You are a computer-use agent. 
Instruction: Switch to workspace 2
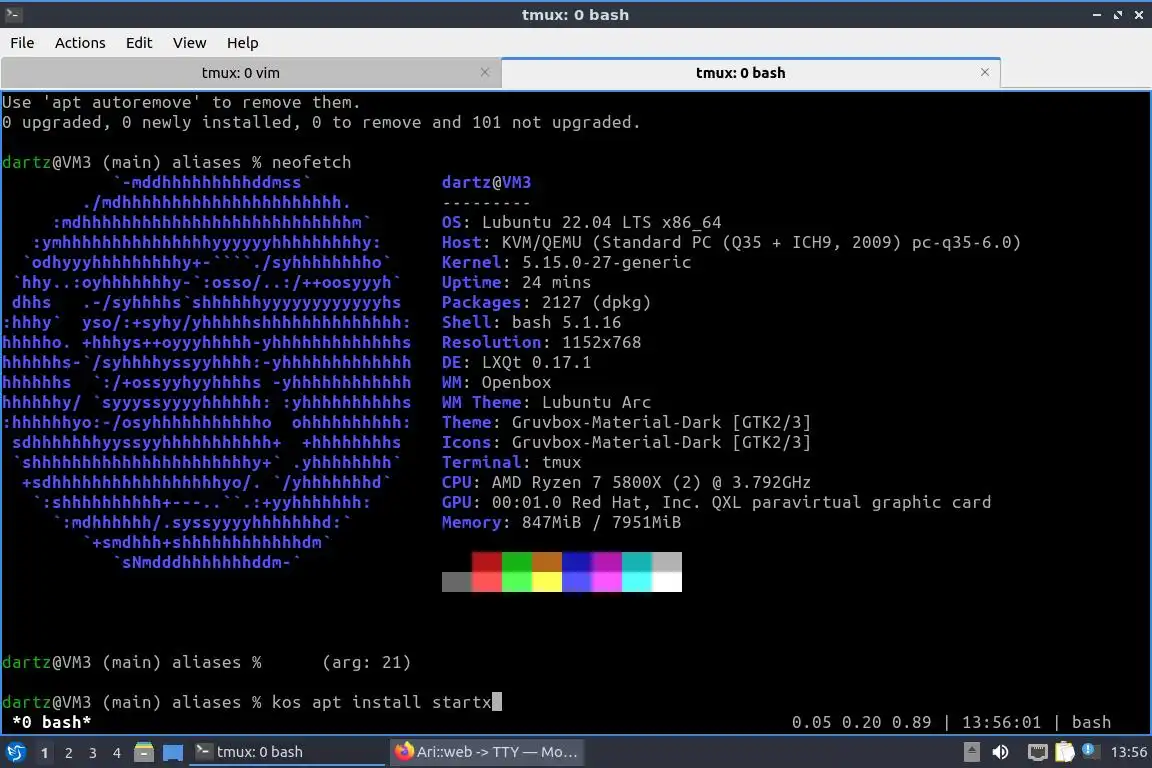point(69,753)
